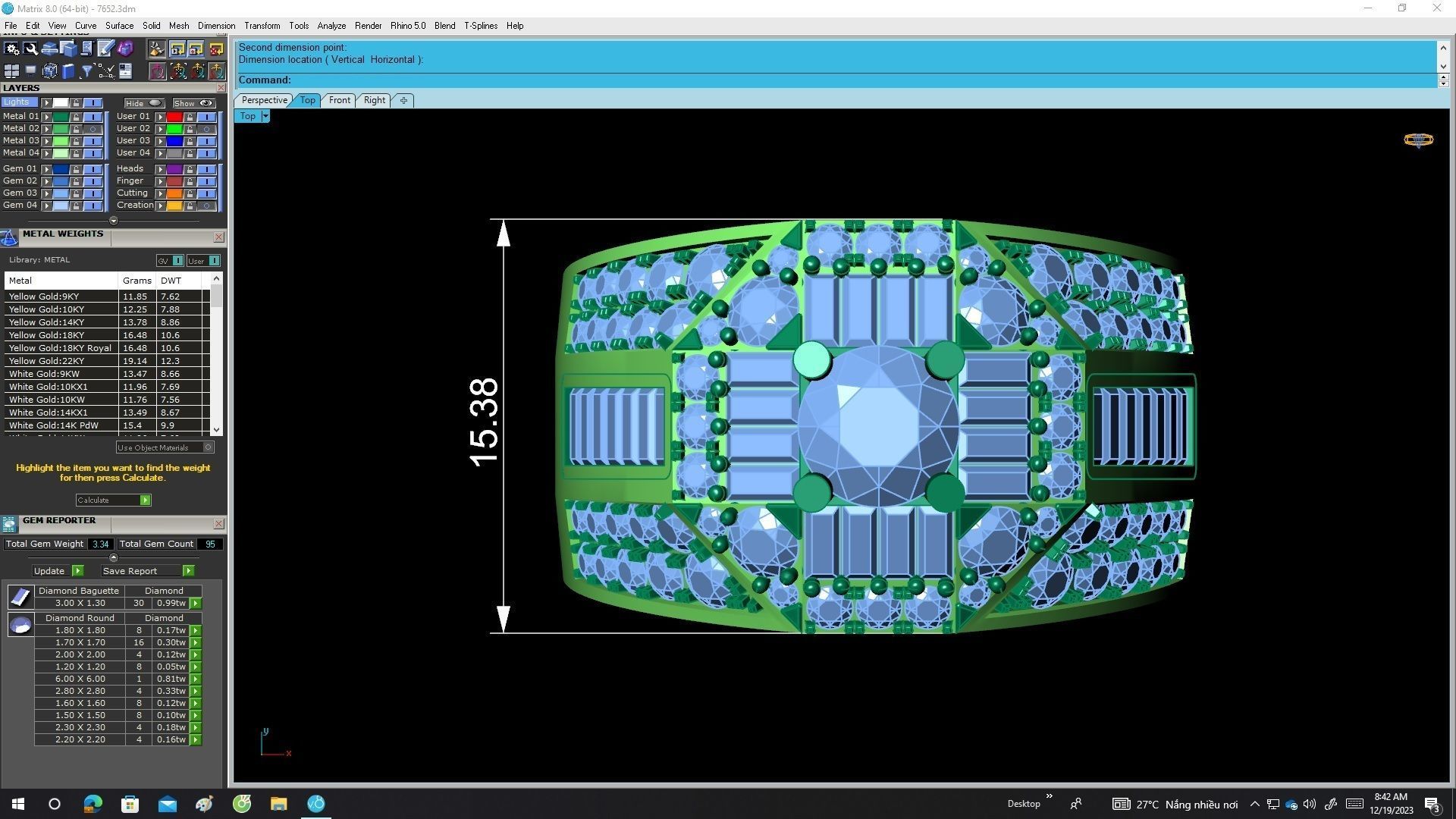Open the Top viewport dropdown arrow
The width and height of the screenshot is (1456, 819).
[x=265, y=116]
